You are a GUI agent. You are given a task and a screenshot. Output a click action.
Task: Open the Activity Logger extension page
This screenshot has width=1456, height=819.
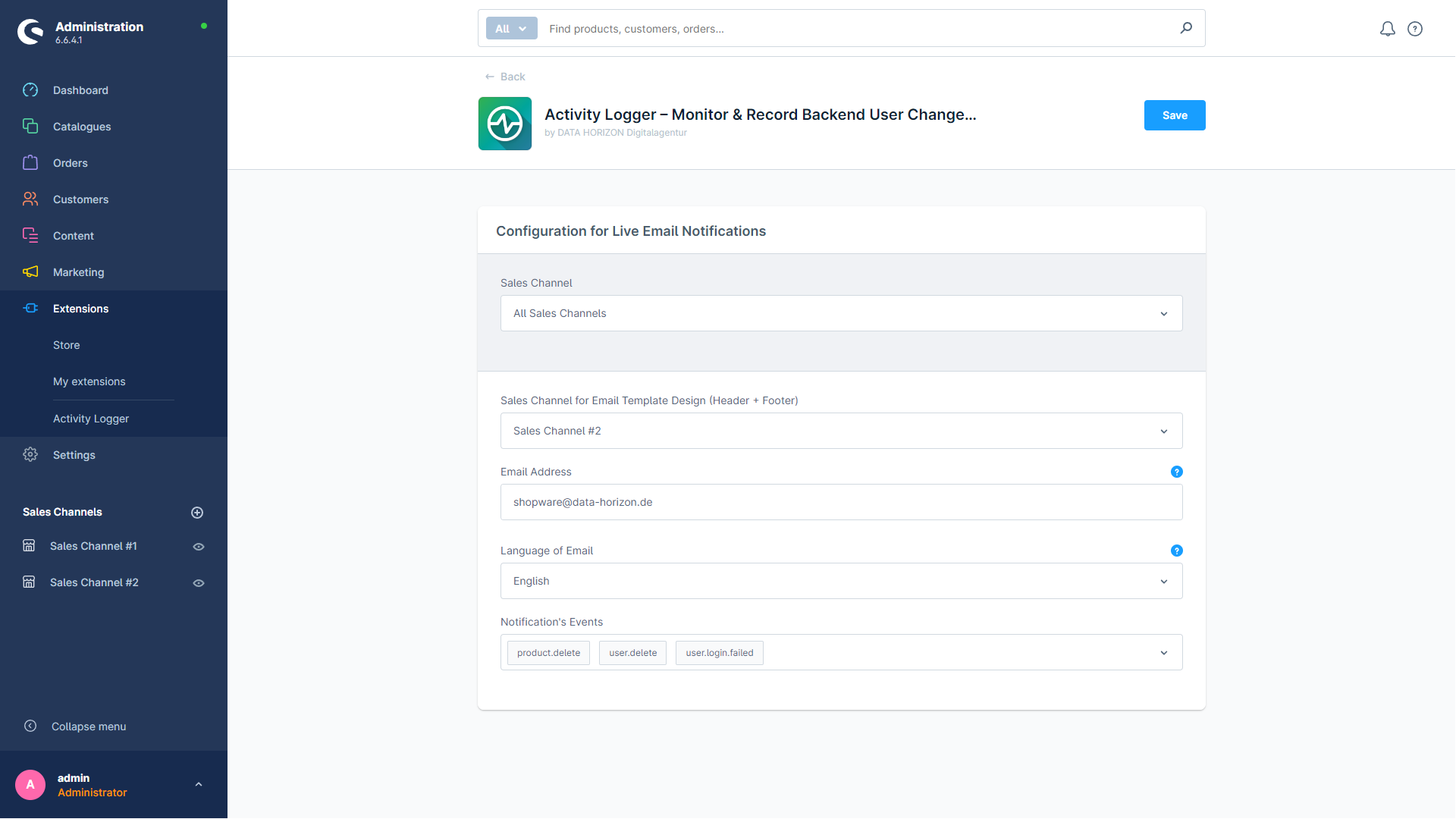tap(91, 418)
